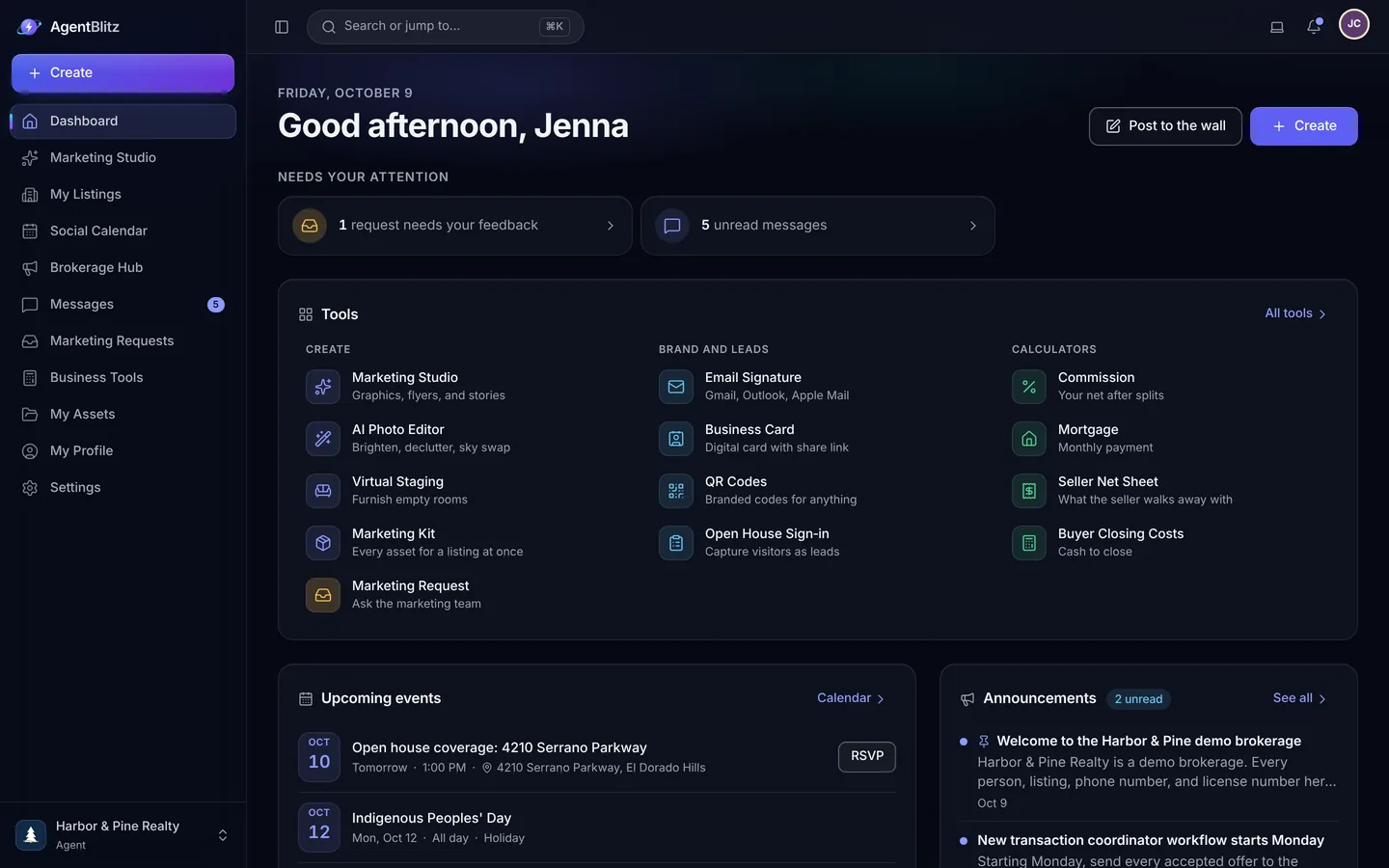The image size is (1389, 868).
Task: Click Post to the wall button
Action: pyautogui.click(x=1165, y=126)
